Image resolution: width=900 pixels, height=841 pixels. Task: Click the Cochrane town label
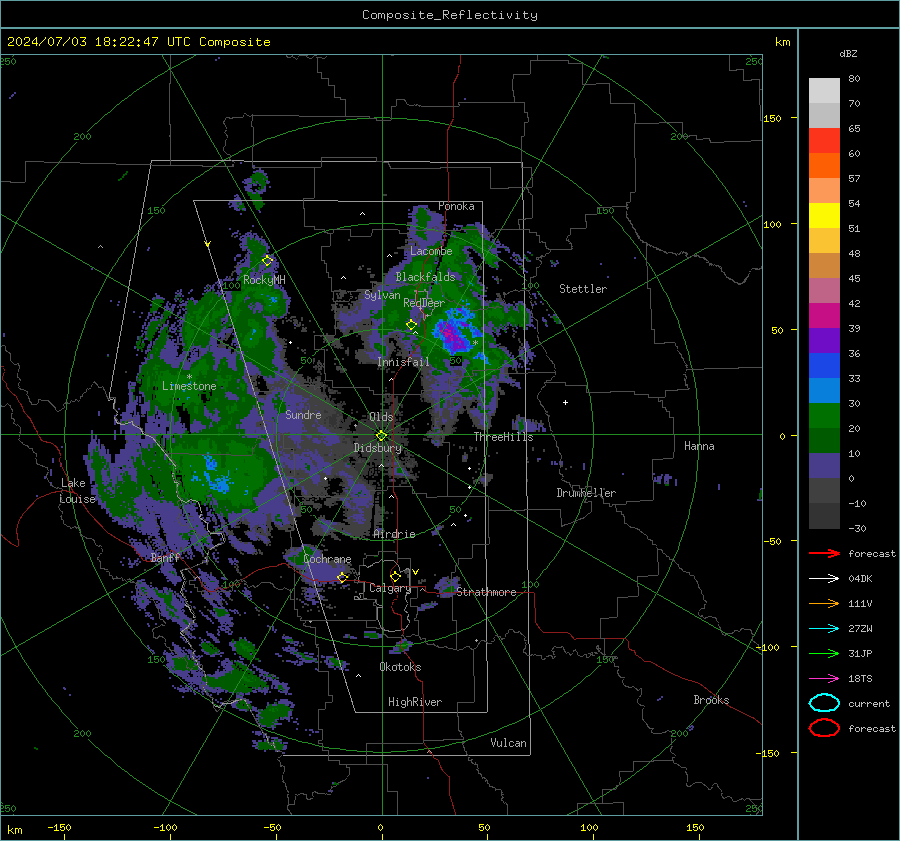[327, 559]
